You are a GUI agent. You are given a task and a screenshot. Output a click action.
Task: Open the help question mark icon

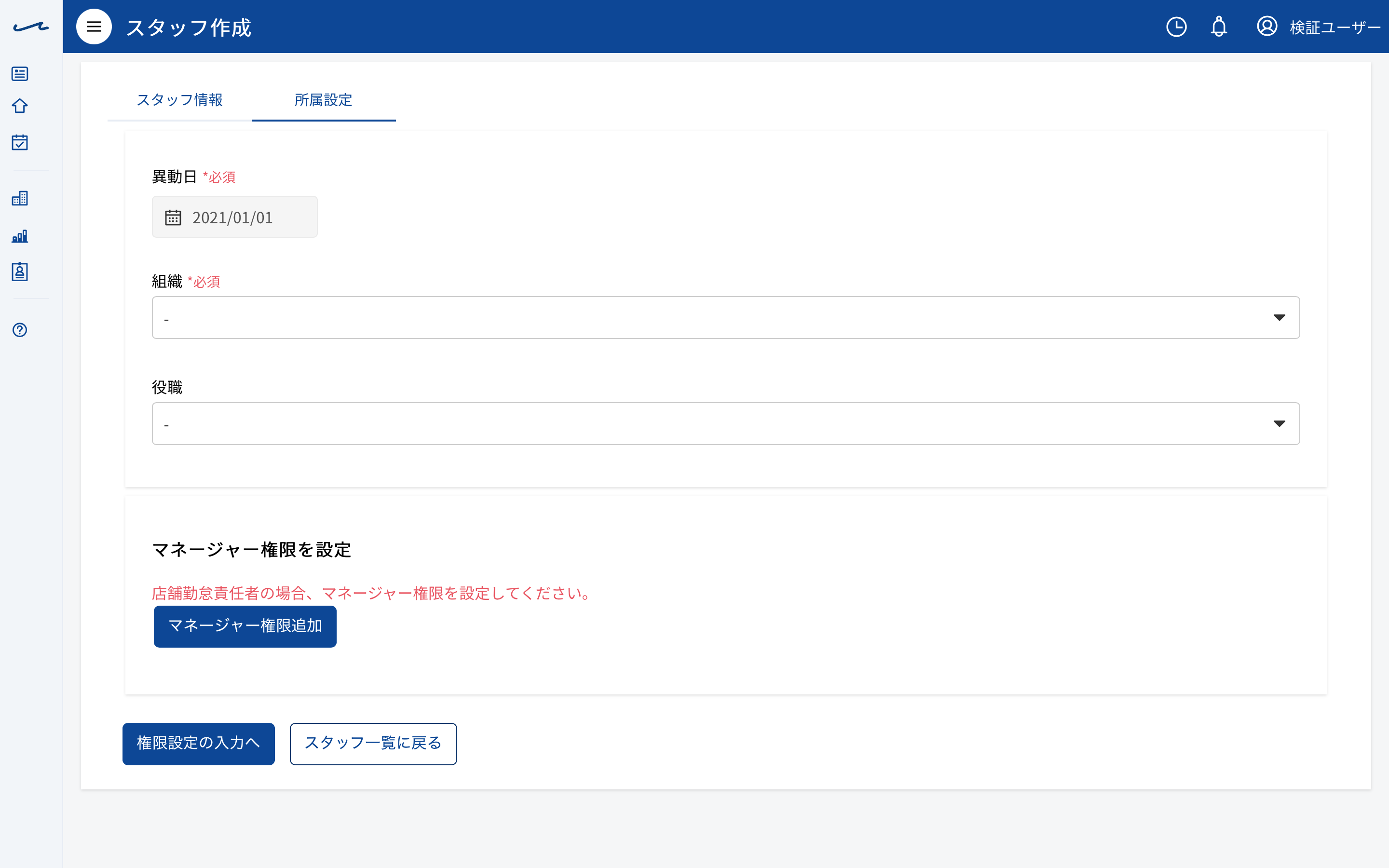(20, 329)
